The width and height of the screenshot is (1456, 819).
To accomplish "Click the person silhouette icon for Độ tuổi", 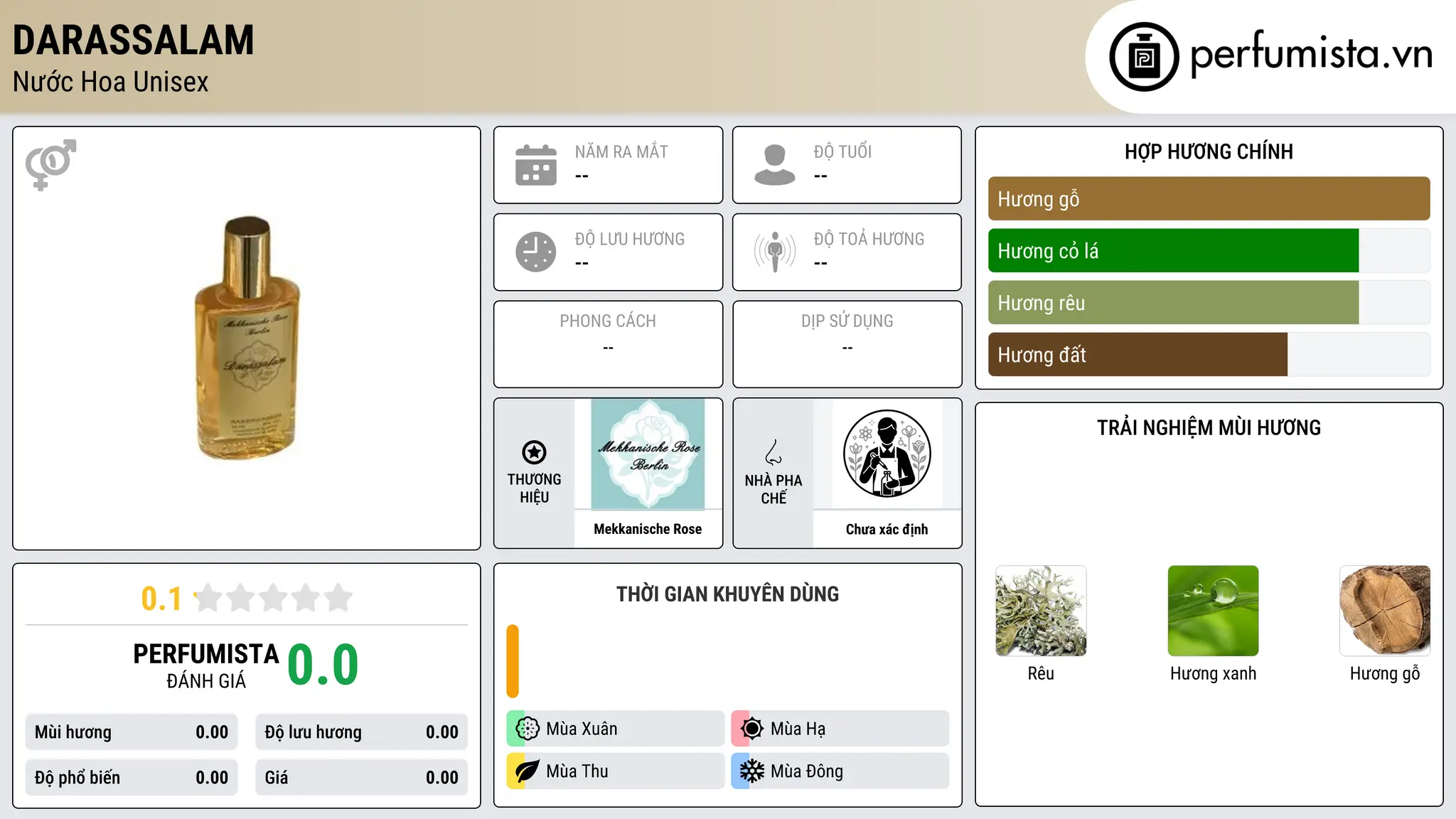I will tap(775, 165).
